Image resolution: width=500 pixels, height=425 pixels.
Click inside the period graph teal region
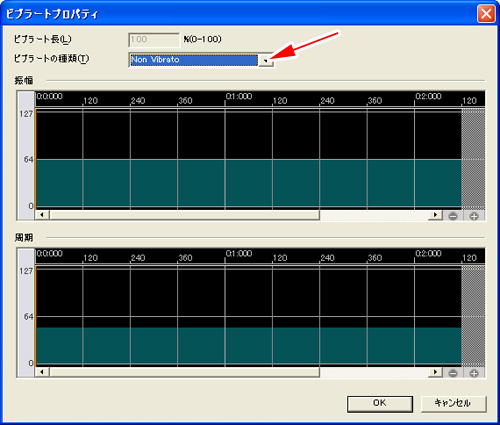[248, 345]
